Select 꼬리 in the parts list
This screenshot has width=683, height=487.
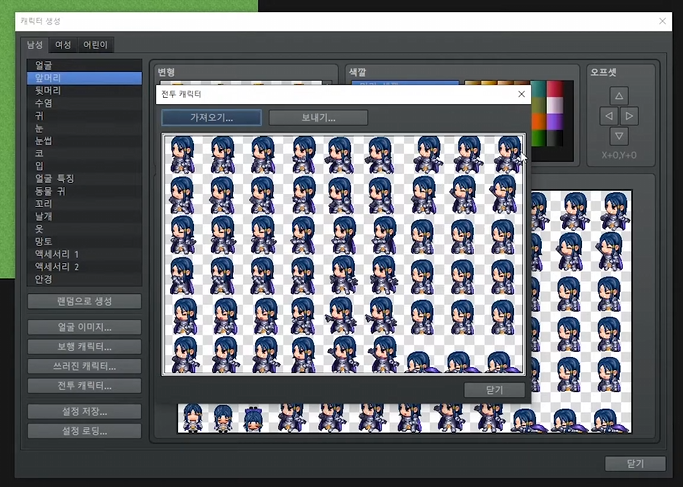[85, 204]
